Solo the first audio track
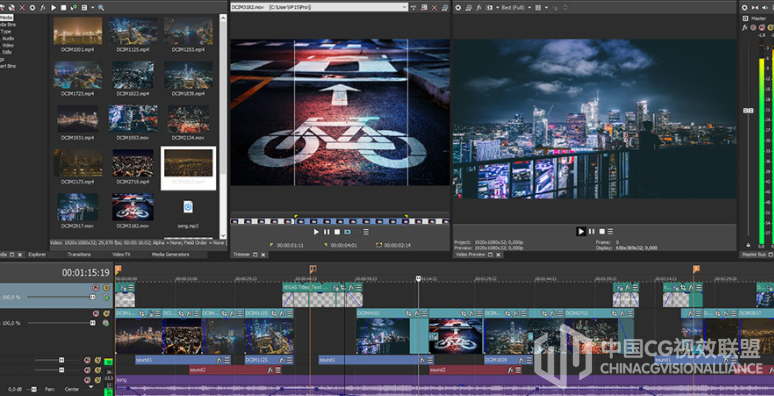Screen dimensions: 774x396 pyautogui.click(x=97, y=360)
